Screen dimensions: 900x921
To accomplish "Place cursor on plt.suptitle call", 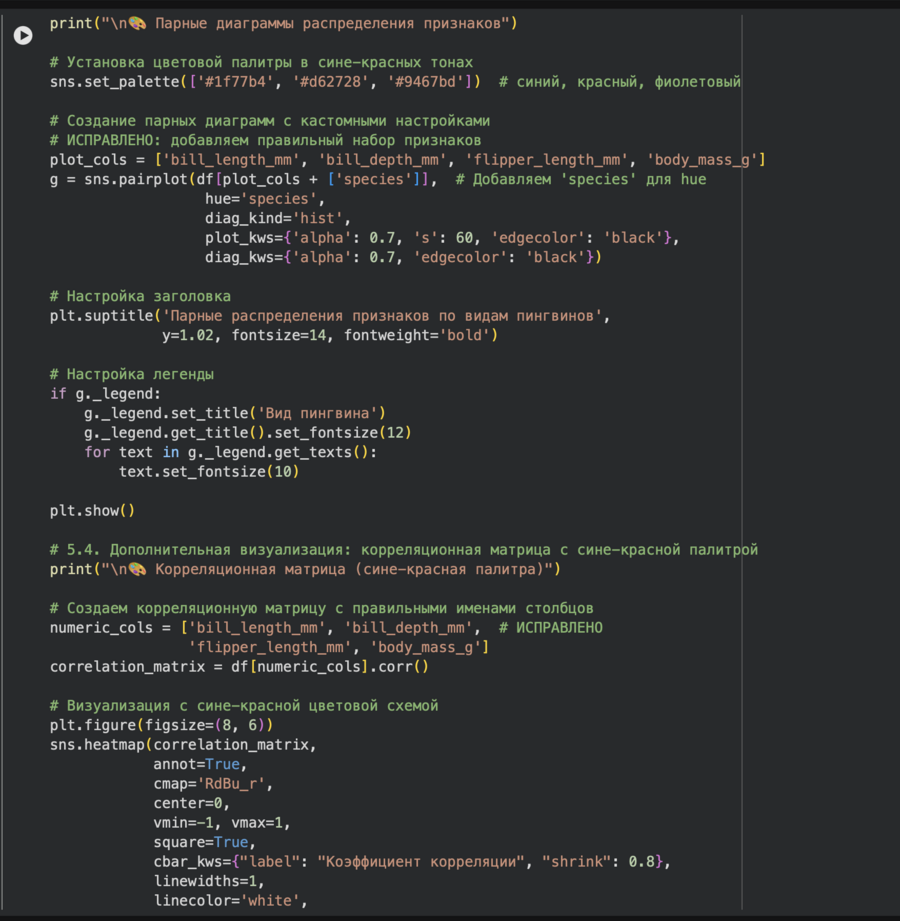I will [x=101, y=316].
